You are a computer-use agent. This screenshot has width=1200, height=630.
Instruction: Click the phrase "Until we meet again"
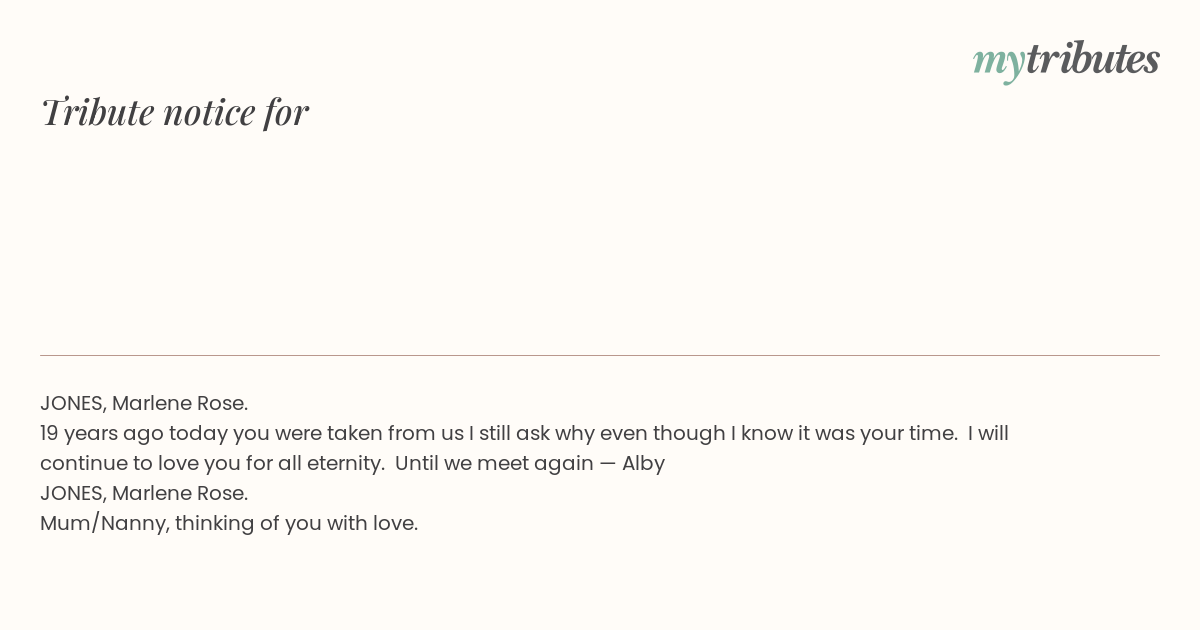coord(494,463)
